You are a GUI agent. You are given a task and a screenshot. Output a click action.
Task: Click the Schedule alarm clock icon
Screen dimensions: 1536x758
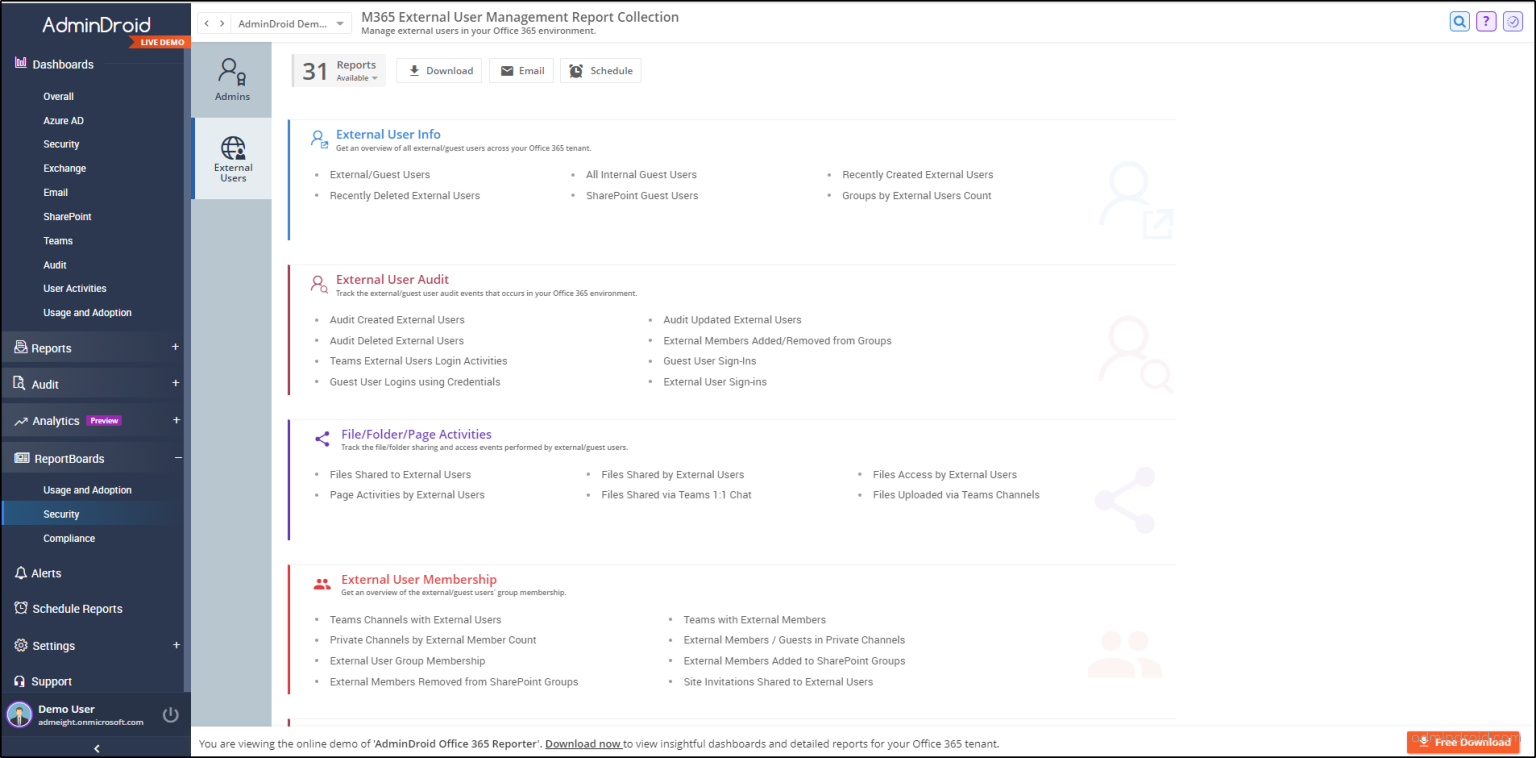pyautogui.click(x=600, y=70)
